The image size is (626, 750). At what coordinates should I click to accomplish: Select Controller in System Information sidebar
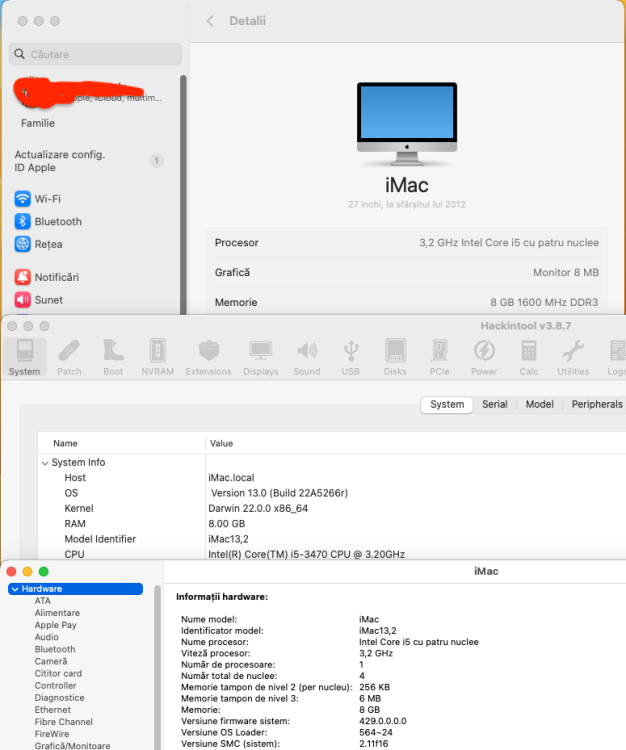click(x=55, y=685)
